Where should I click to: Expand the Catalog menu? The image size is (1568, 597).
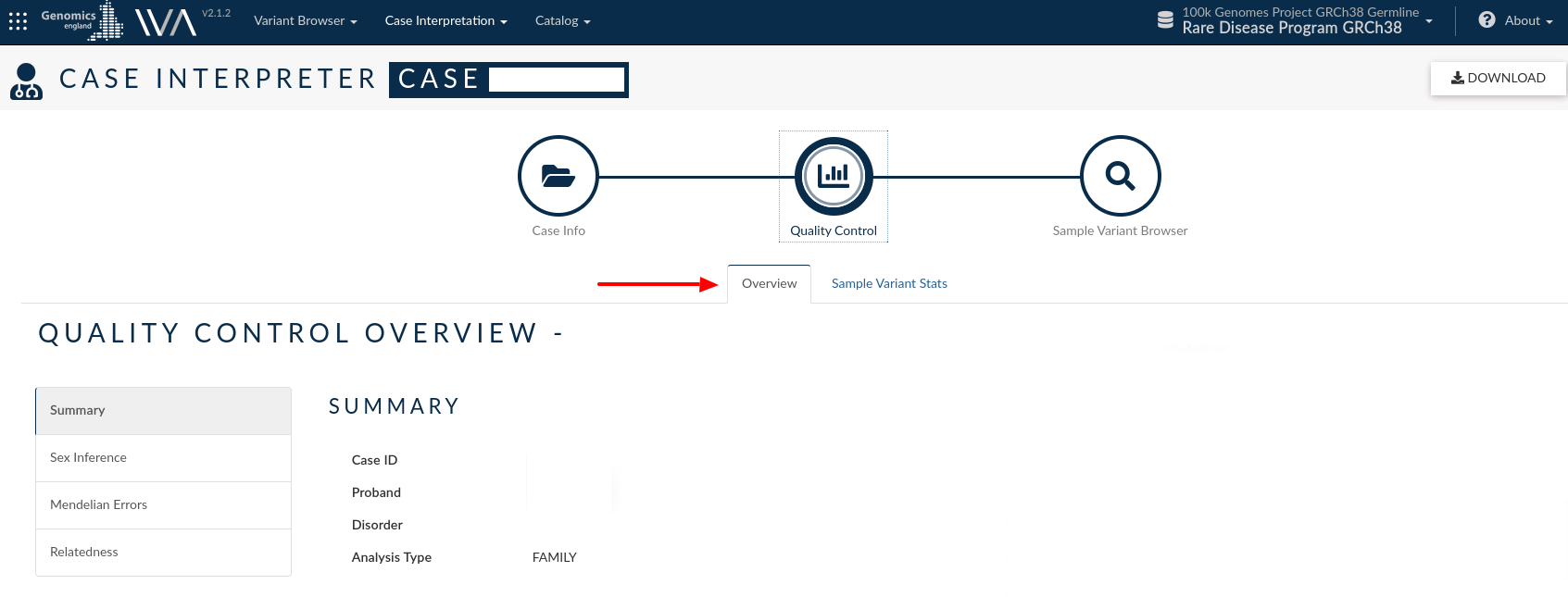[x=563, y=20]
